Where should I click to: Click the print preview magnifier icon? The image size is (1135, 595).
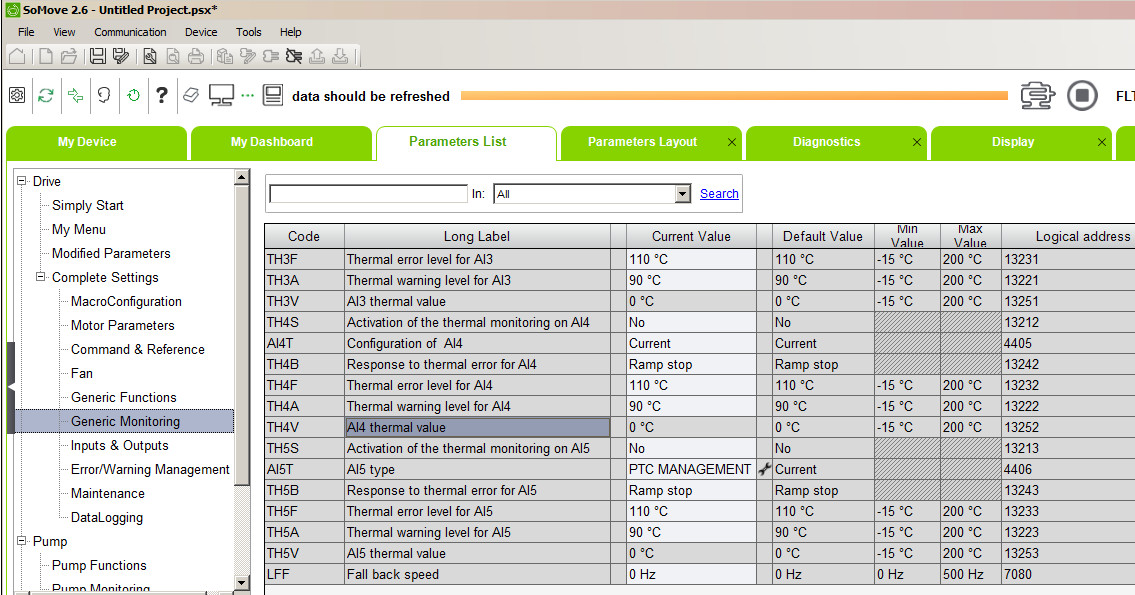pyautogui.click(x=173, y=56)
